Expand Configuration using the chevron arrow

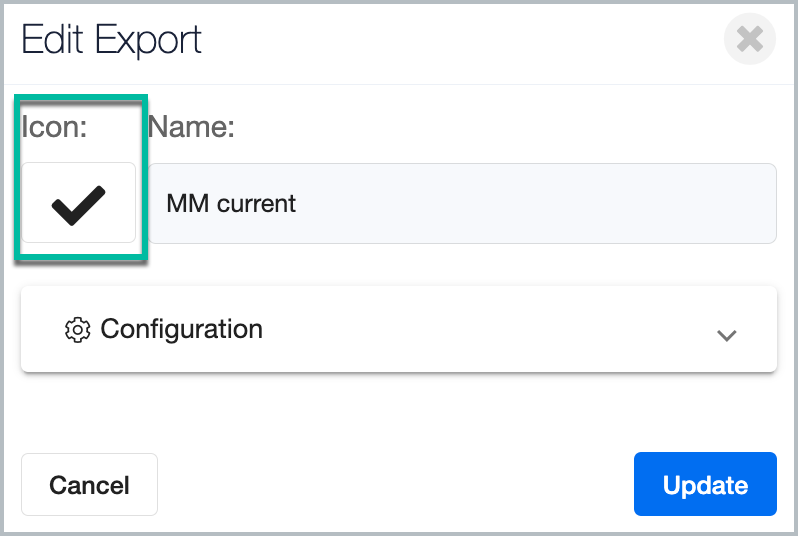pyautogui.click(x=726, y=335)
